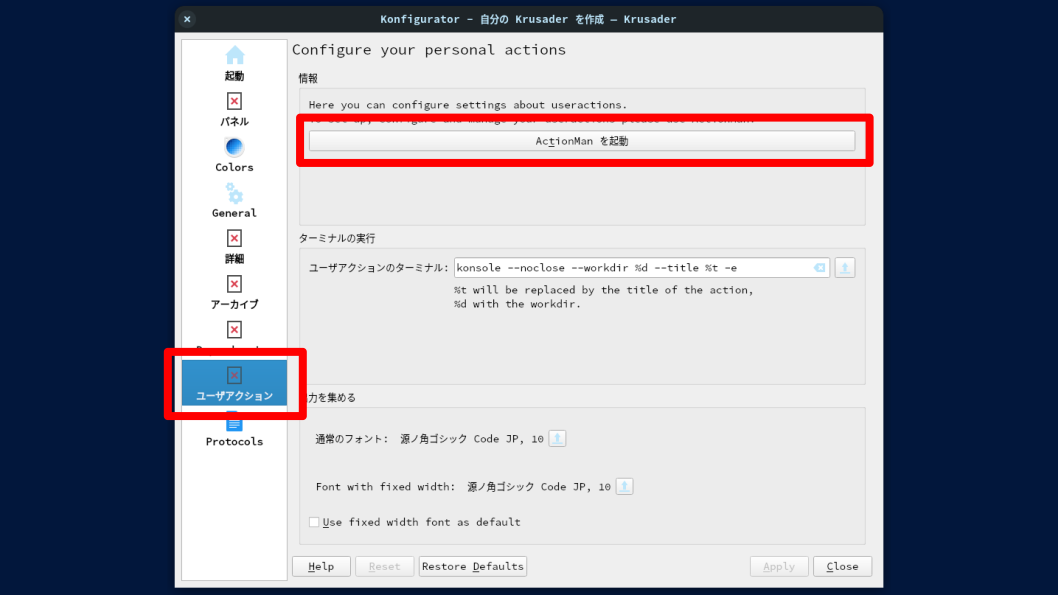Open the Colors configuration page
The height and width of the screenshot is (595, 1058).
tap(234, 155)
